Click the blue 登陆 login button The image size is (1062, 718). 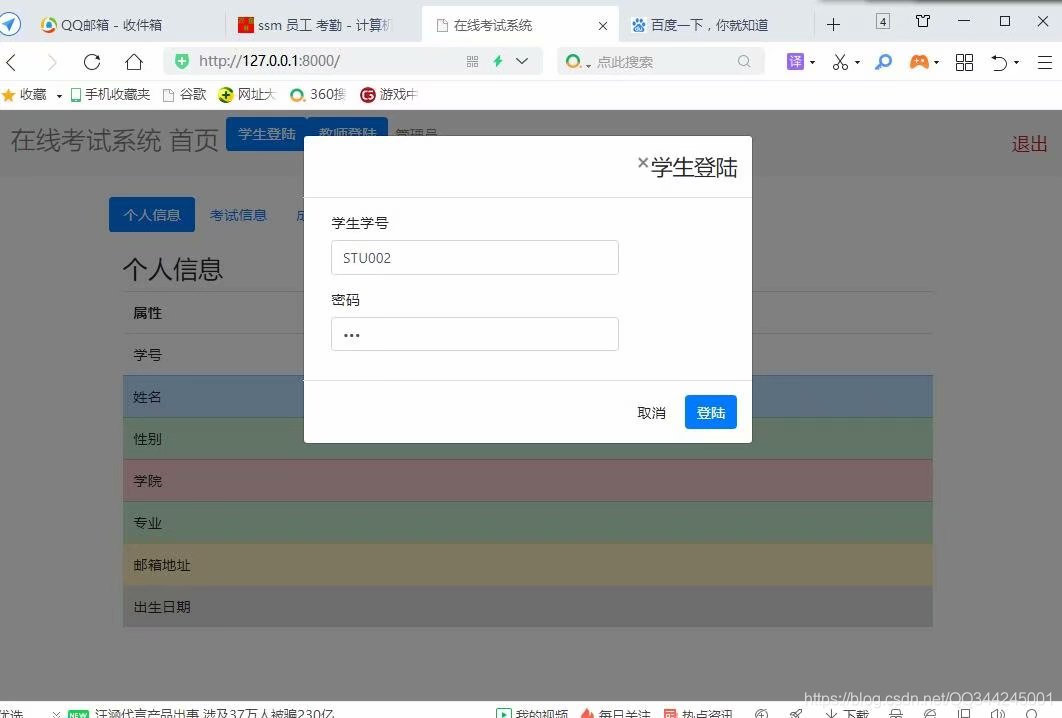[710, 412]
